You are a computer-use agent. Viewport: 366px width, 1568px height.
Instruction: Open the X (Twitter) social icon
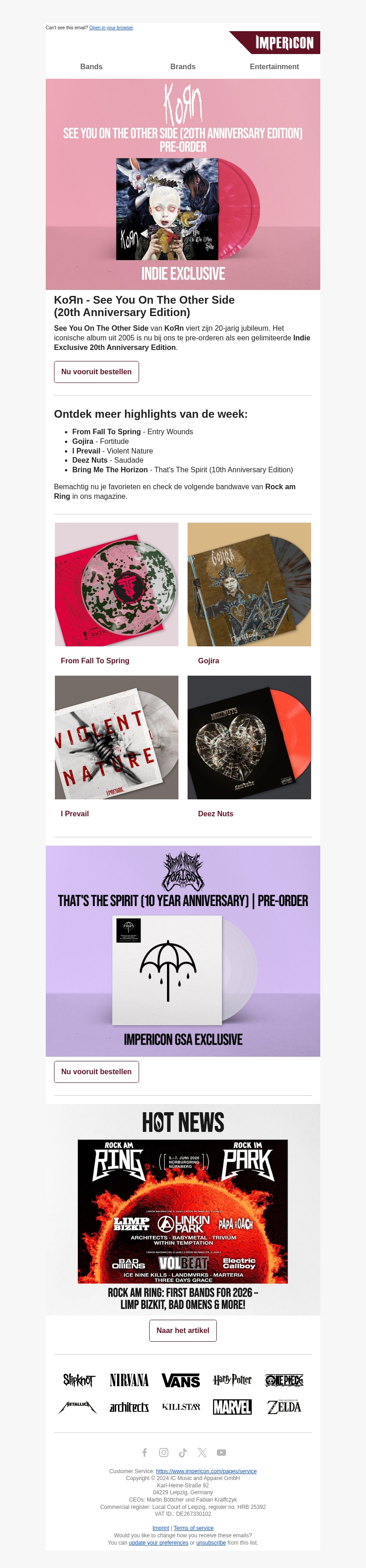tap(203, 1453)
